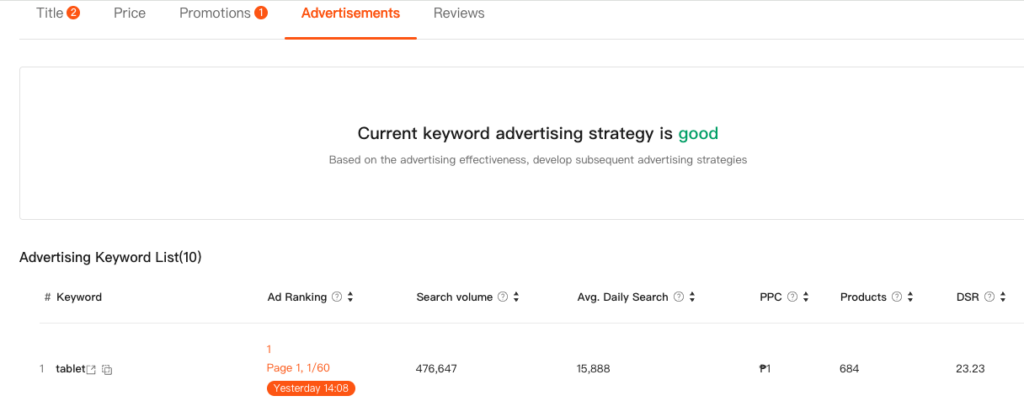
Task: Open the Price tab
Action: [129, 14]
